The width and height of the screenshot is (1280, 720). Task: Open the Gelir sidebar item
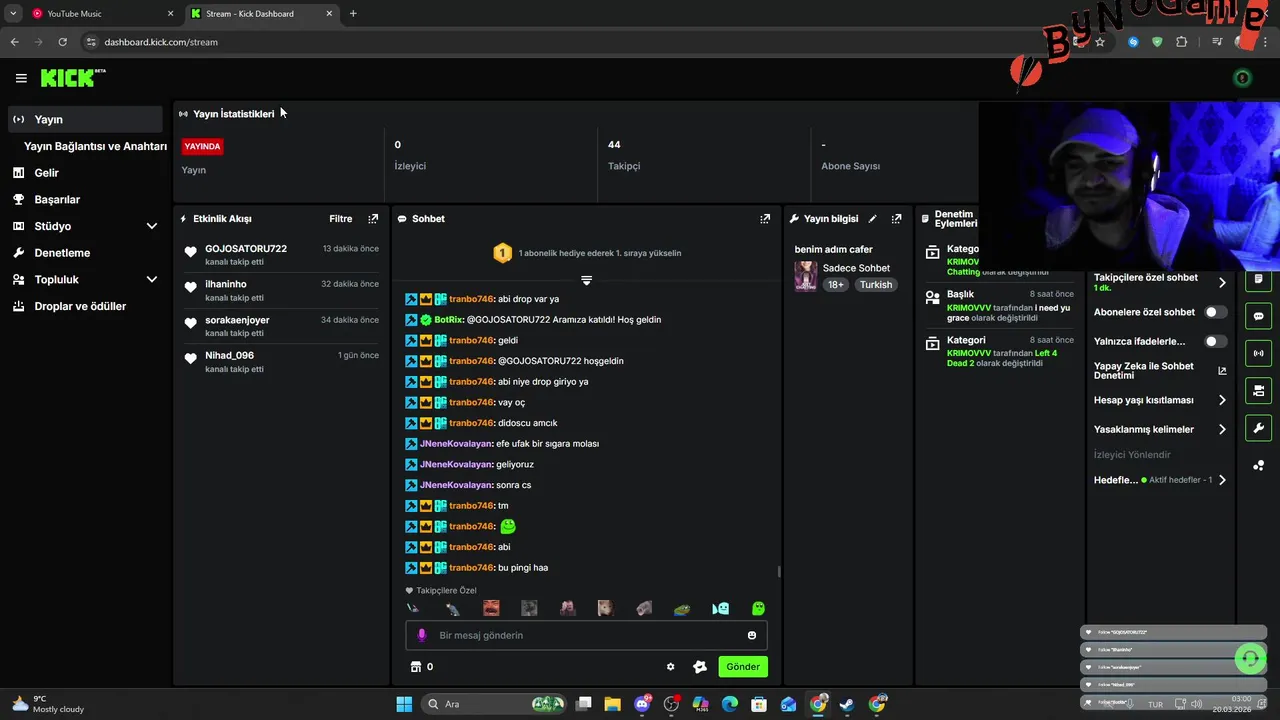[x=86, y=173]
